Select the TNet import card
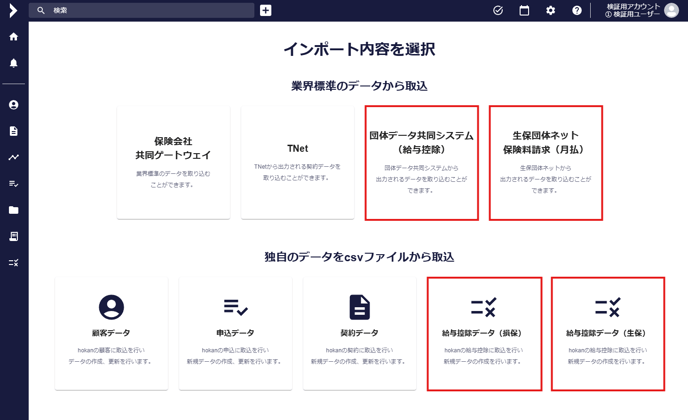688x420 pixels. coord(297,163)
